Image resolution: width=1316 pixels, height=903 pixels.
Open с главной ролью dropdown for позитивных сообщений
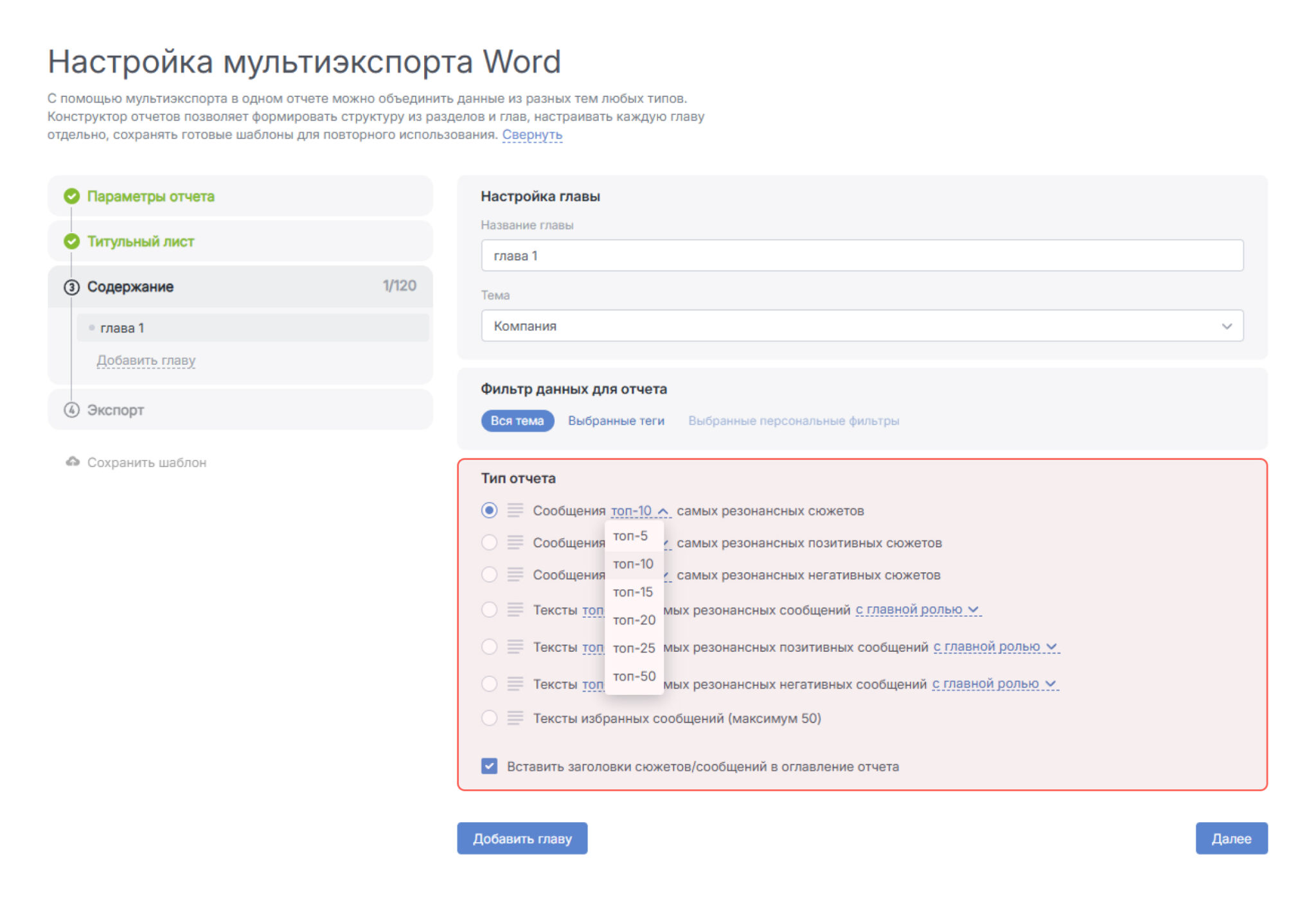pos(996,647)
